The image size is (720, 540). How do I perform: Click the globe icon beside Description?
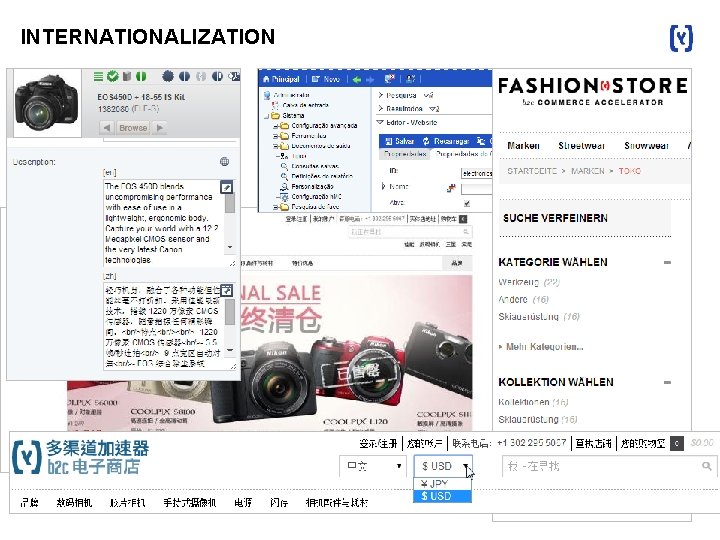click(x=225, y=161)
